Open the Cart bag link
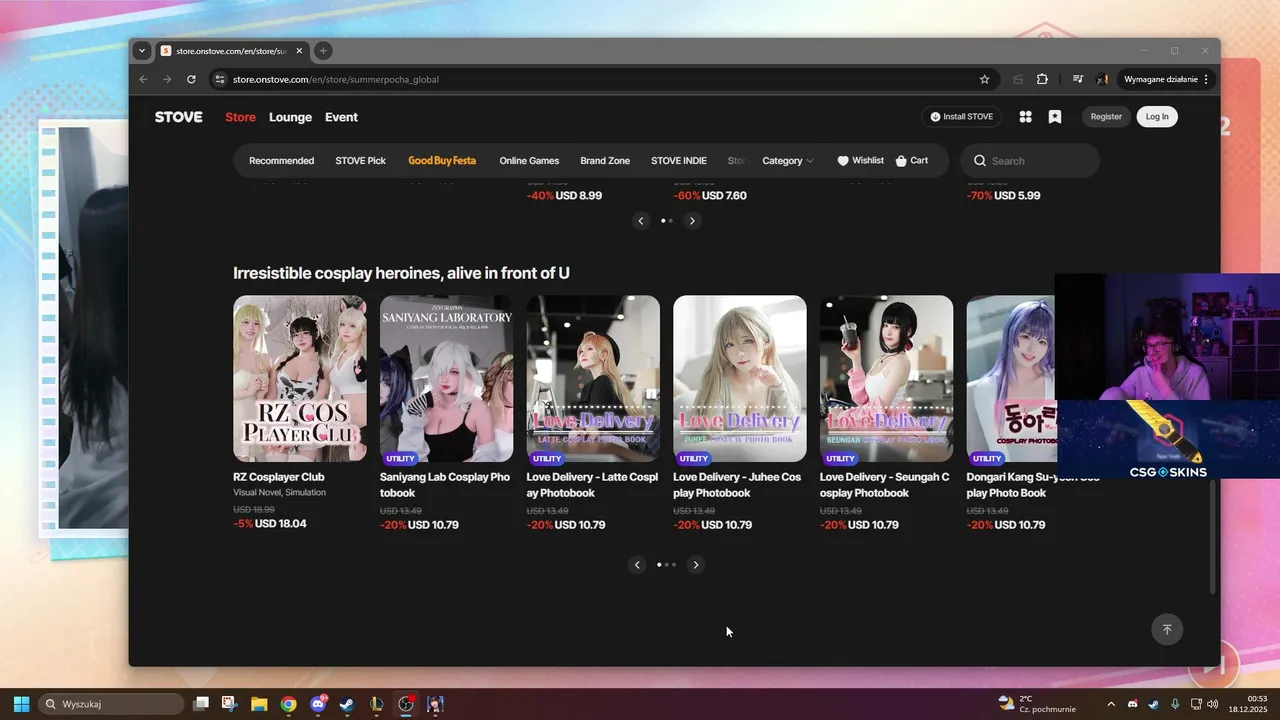1280x720 pixels. click(912, 161)
